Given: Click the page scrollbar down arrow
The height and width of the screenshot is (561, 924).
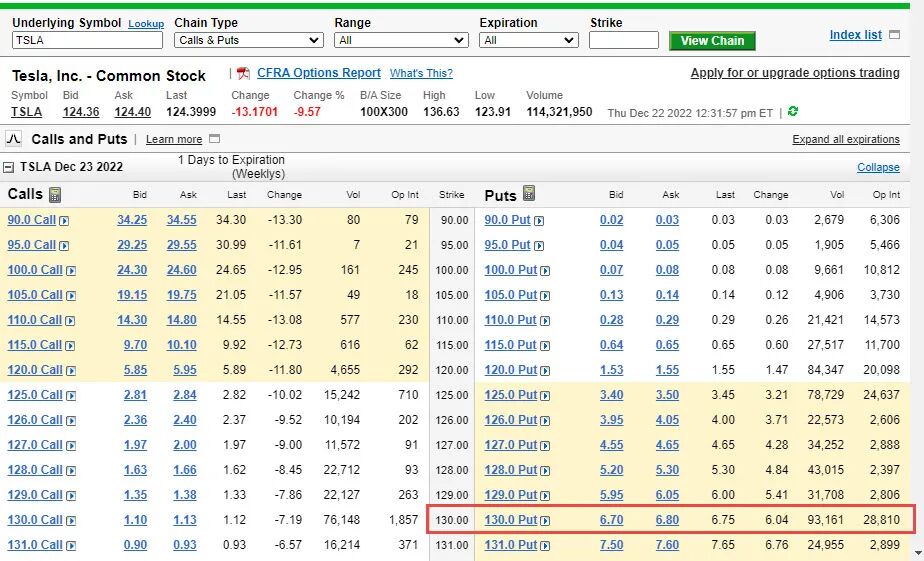Looking at the screenshot, I should click(917, 554).
